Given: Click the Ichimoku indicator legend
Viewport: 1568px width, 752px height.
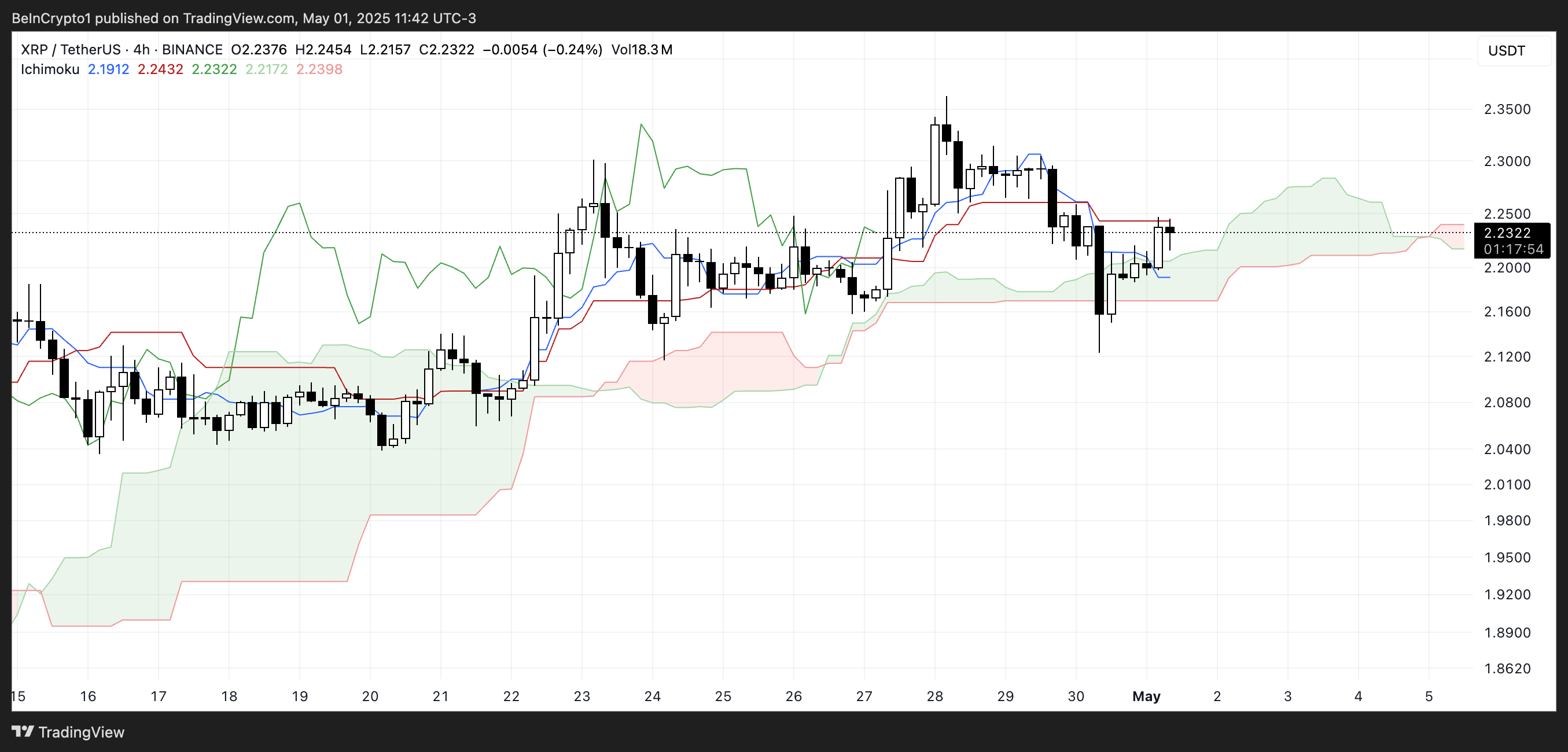Looking at the screenshot, I should 49,69.
